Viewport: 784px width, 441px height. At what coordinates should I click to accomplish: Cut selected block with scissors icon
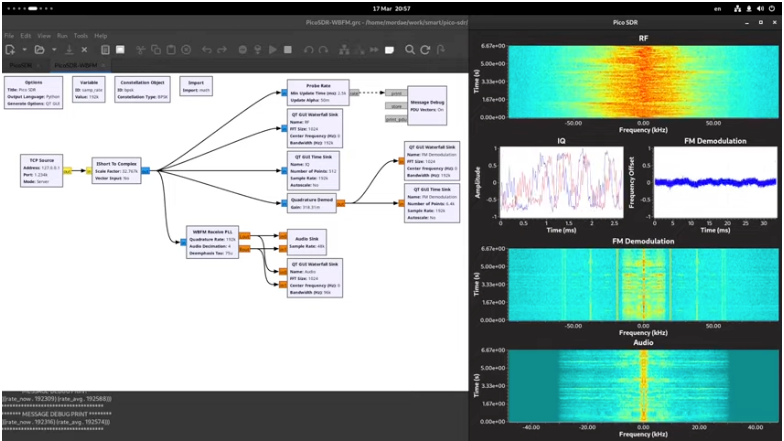click(x=140, y=50)
